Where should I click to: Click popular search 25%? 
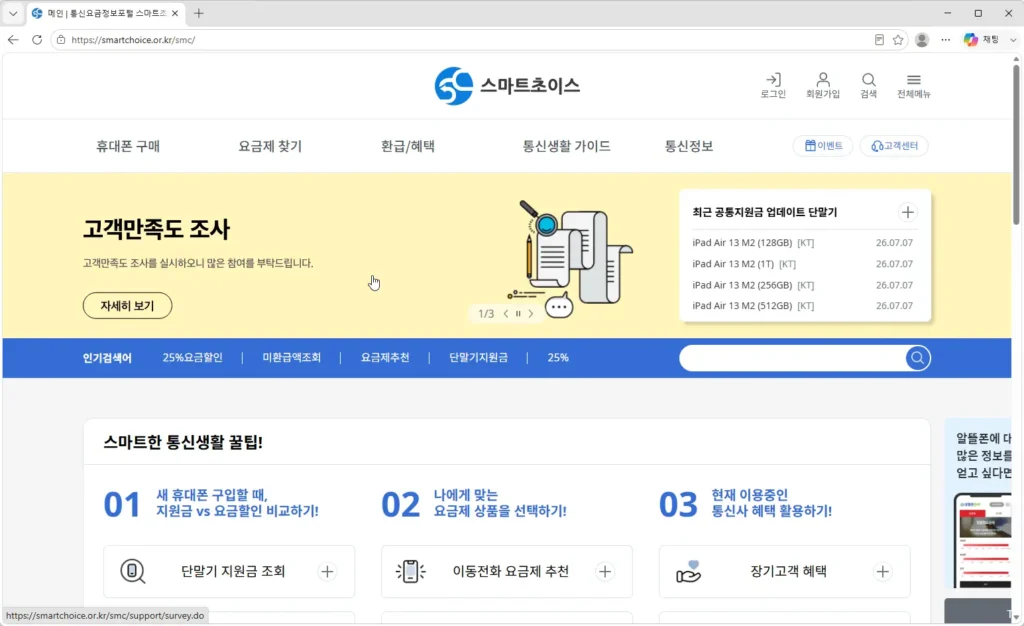click(558, 358)
